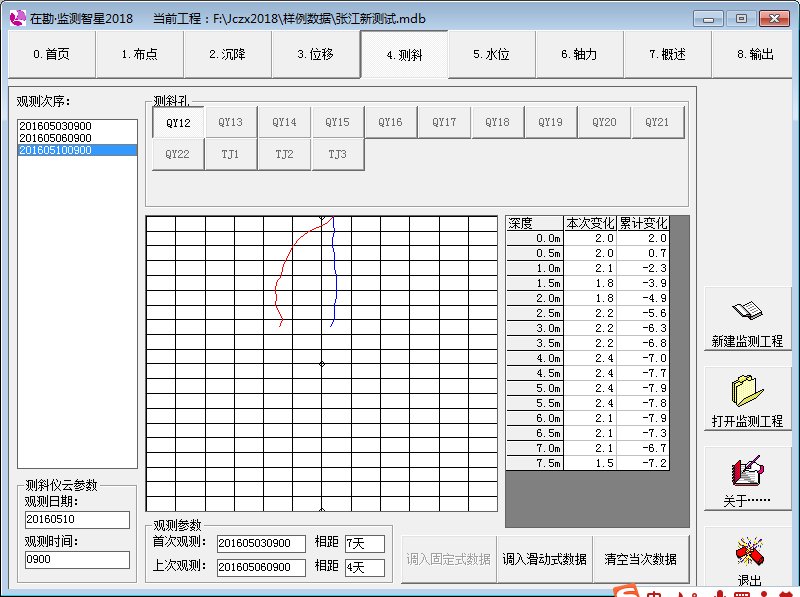
Task: Click the new monitoring project book icon
Action: pyautogui.click(x=747, y=310)
